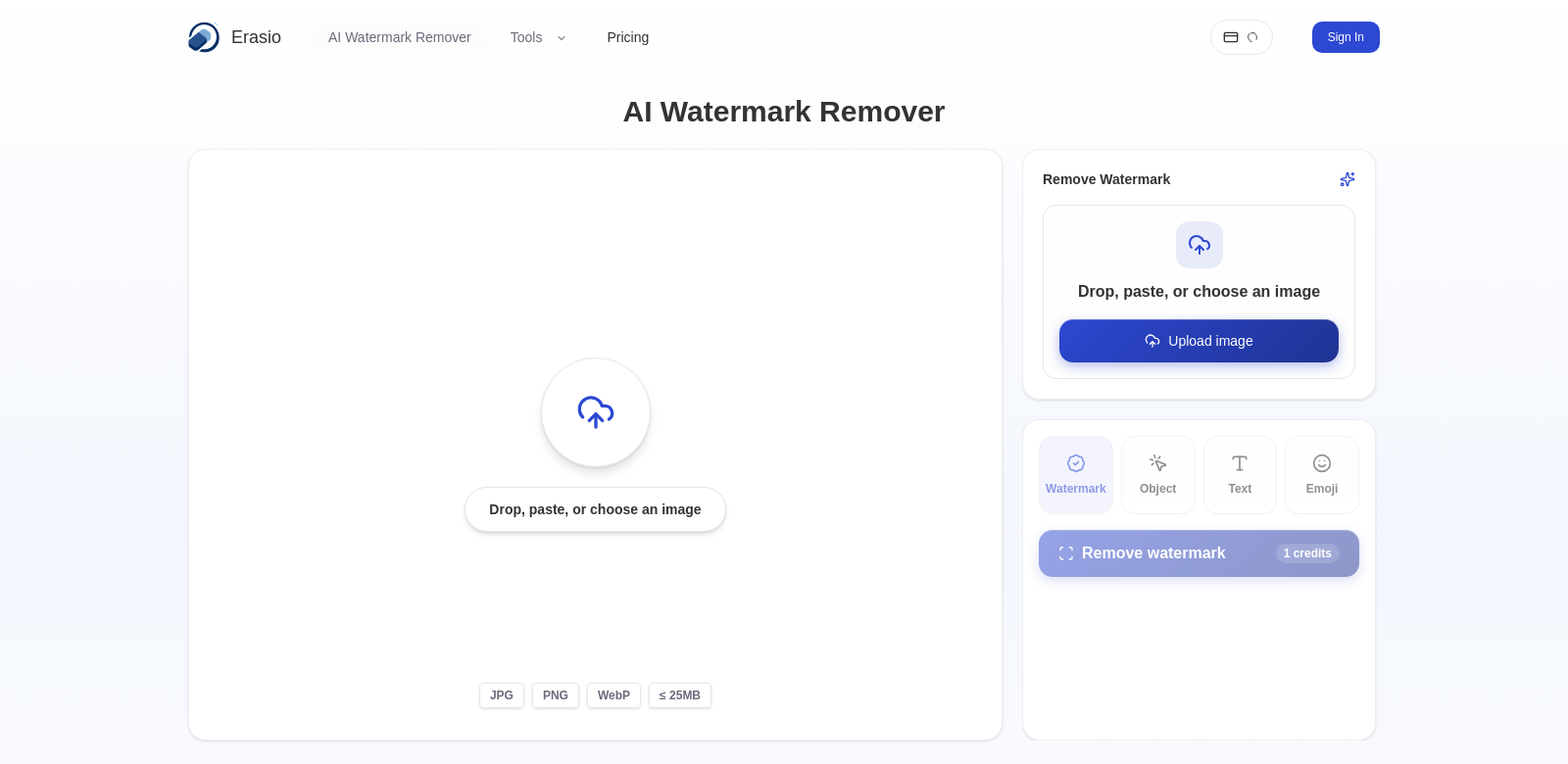The height and width of the screenshot is (764, 1568).
Task: Click the WebP format badge
Action: [613, 695]
